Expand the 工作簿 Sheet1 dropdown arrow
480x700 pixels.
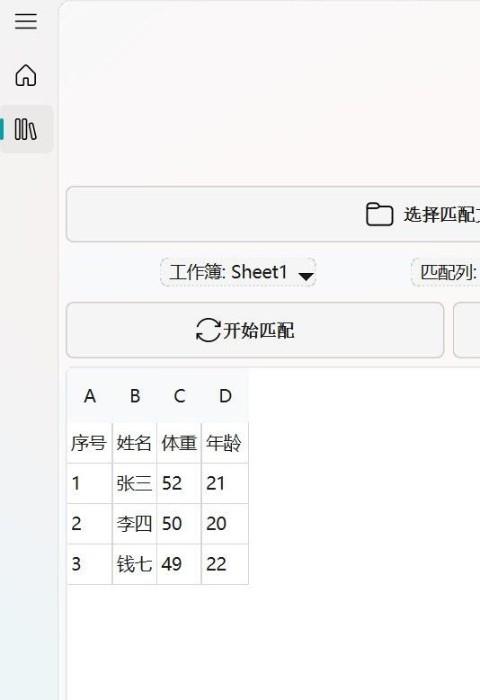pos(306,276)
